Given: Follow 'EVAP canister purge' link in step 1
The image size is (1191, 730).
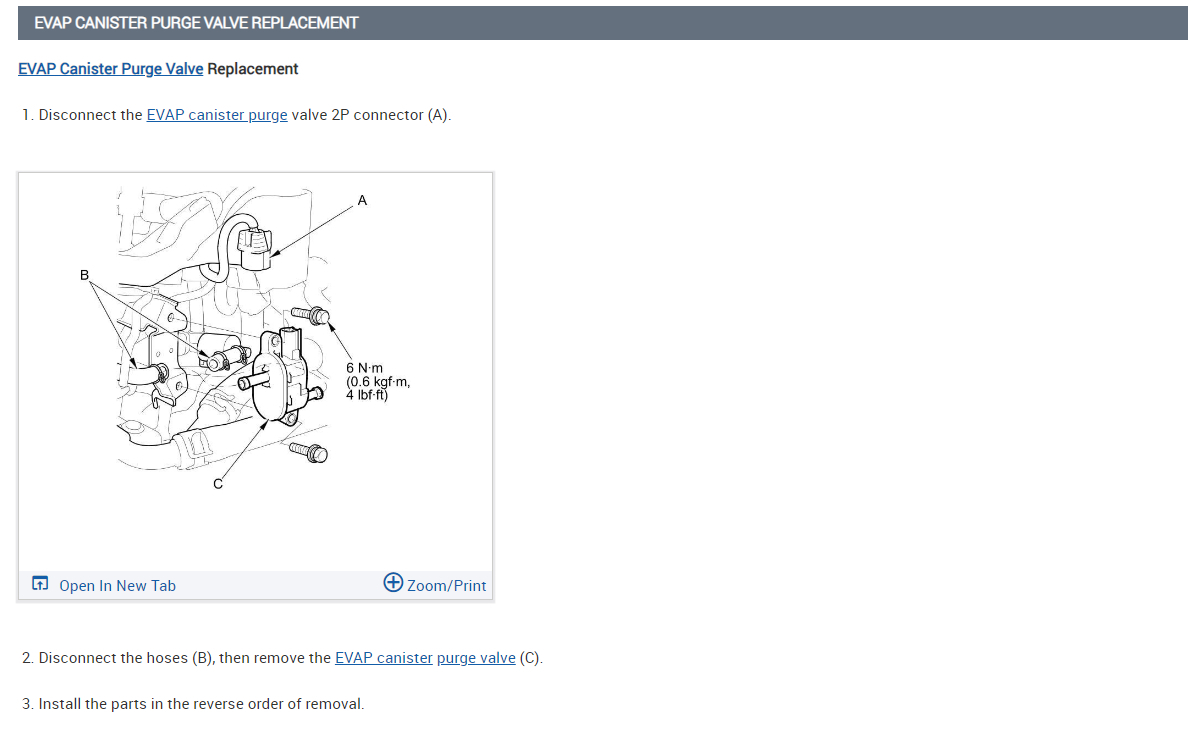Looking at the screenshot, I should click(216, 115).
